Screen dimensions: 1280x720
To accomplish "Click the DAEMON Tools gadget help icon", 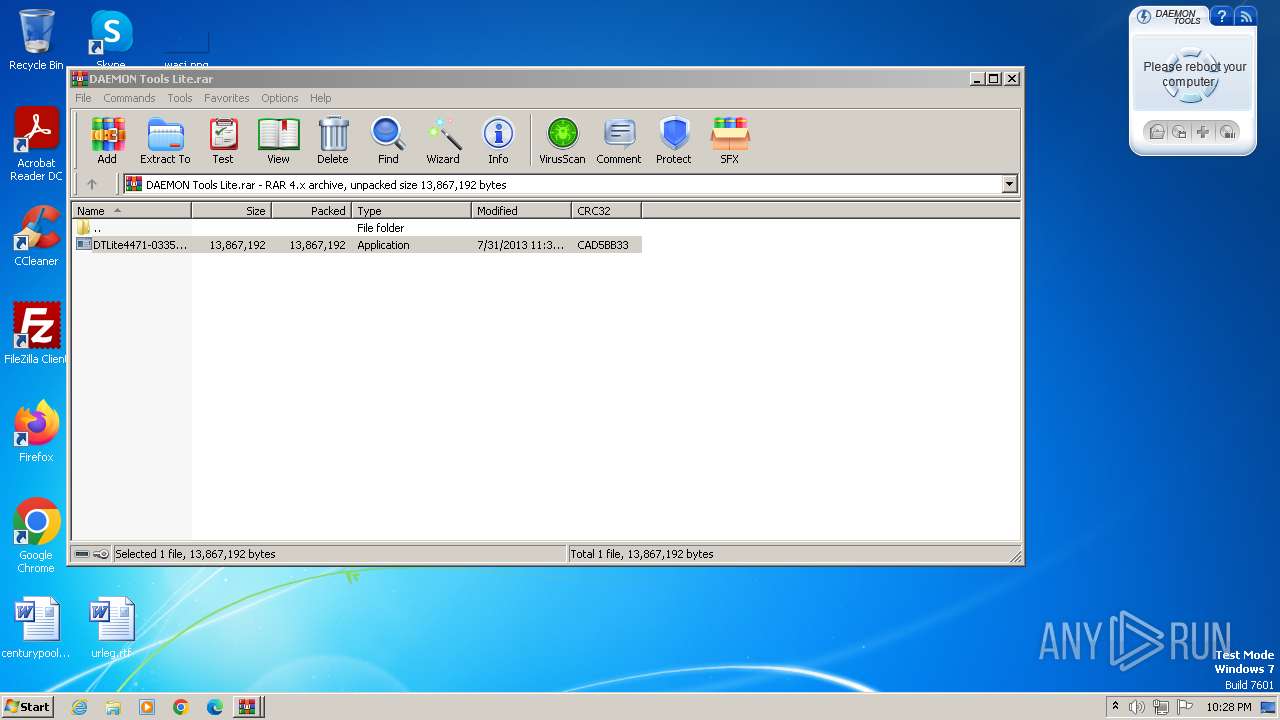I will [x=1222, y=17].
